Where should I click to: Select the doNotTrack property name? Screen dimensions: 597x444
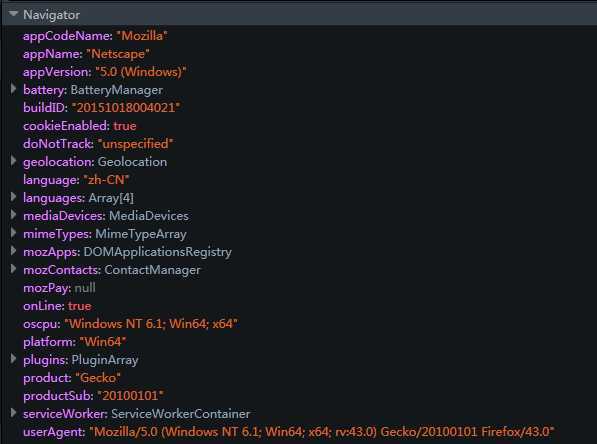coord(58,144)
